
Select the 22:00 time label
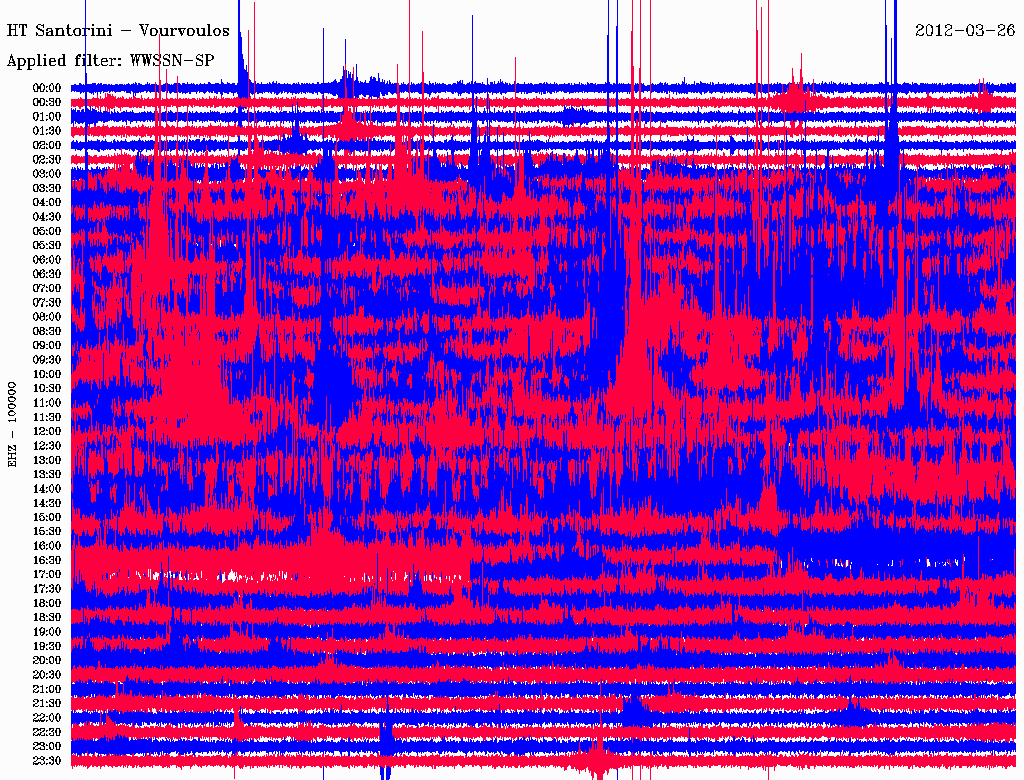pos(47,717)
